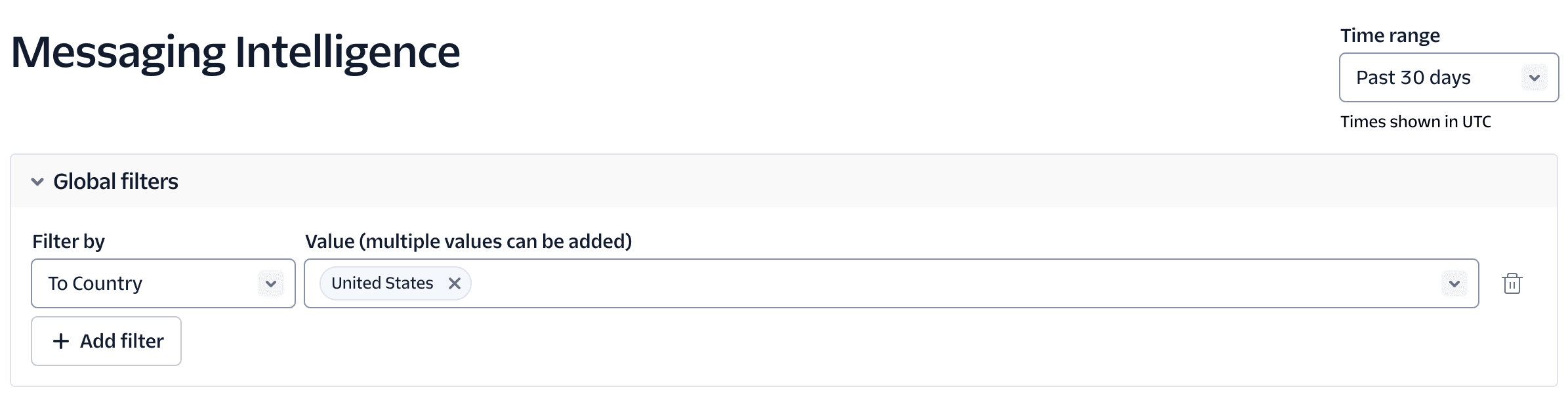
Task: Click the To Country selected text
Action: (95, 283)
